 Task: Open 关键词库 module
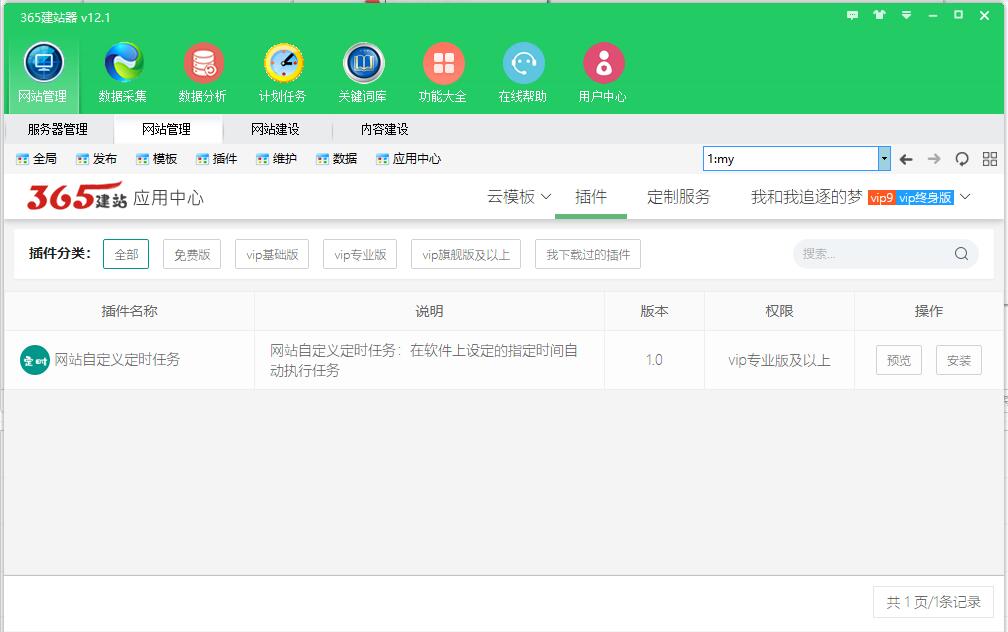click(363, 73)
